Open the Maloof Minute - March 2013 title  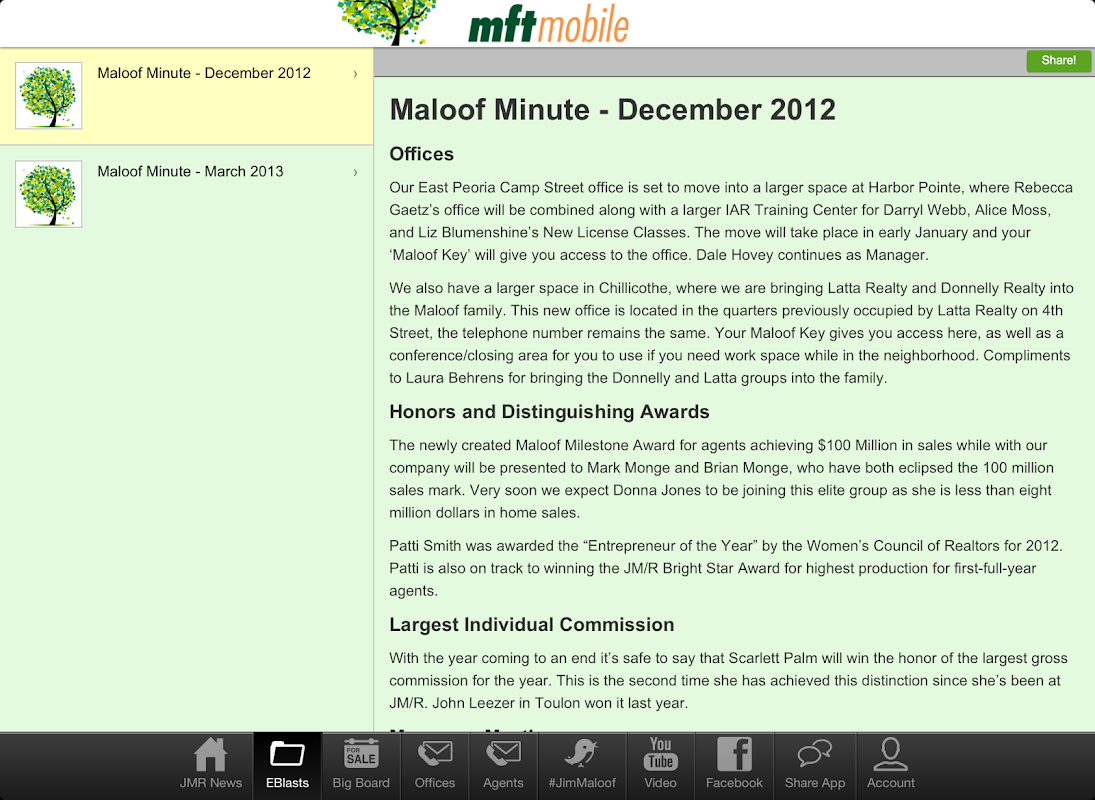pyautogui.click(x=190, y=172)
